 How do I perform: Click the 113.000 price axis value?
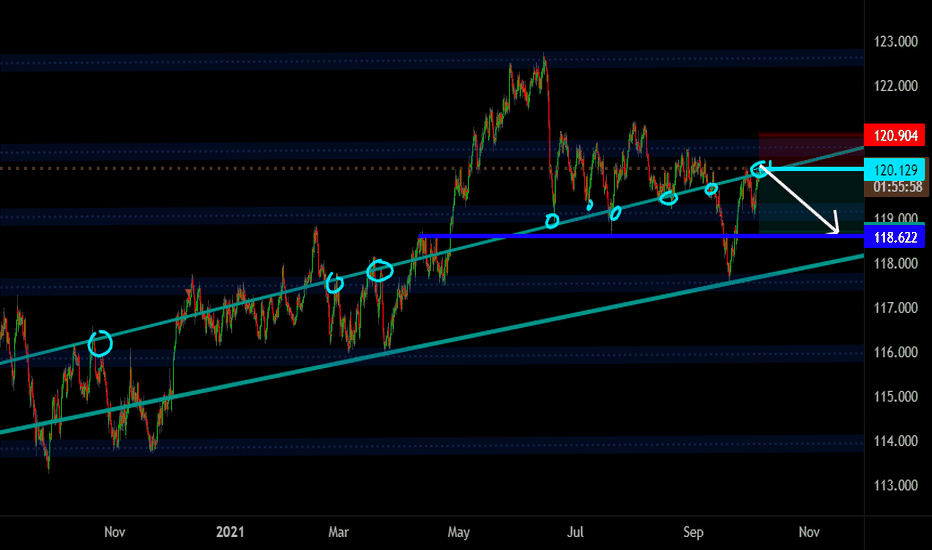click(x=896, y=486)
